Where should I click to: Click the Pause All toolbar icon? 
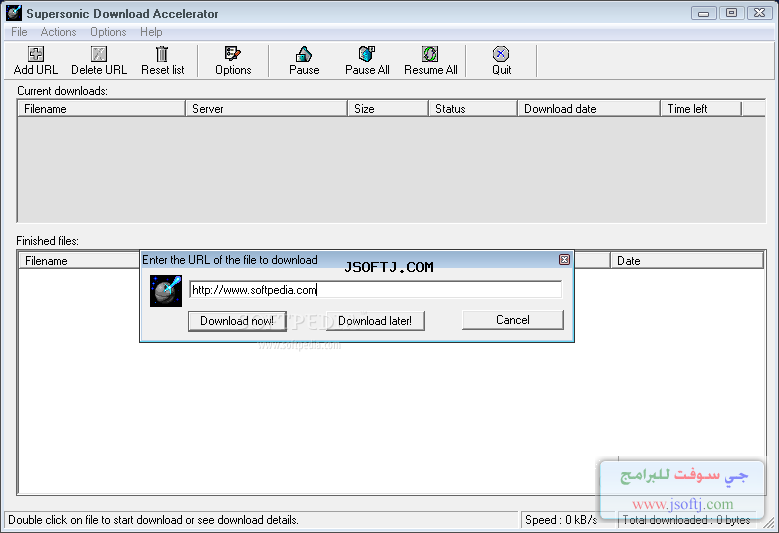coord(367,54)
